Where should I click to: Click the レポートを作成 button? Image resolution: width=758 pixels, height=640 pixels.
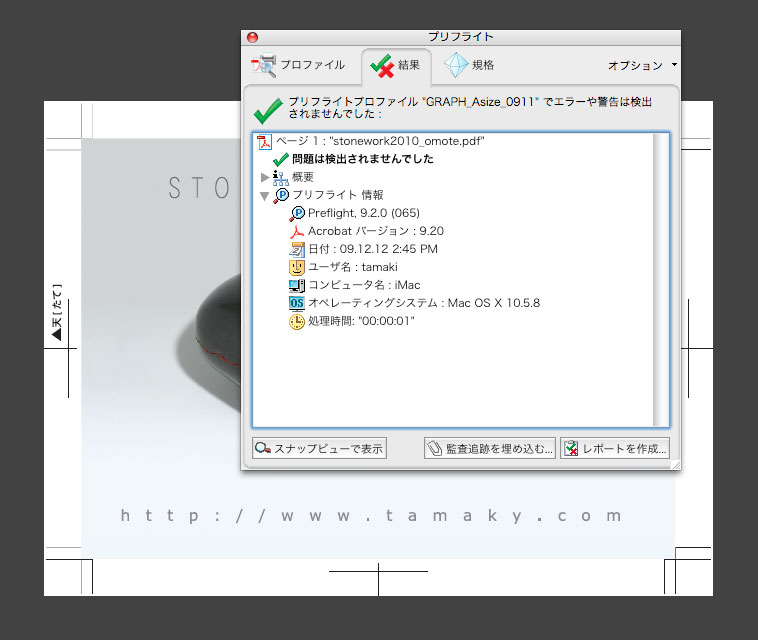coord(614,449)
